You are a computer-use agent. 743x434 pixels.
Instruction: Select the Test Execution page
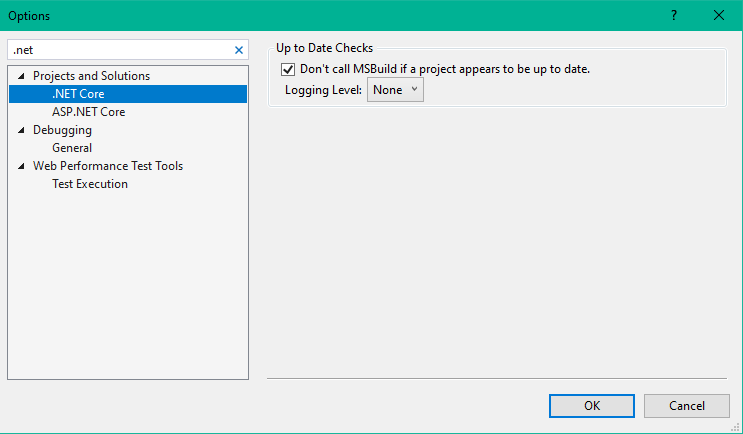(90, 184)
